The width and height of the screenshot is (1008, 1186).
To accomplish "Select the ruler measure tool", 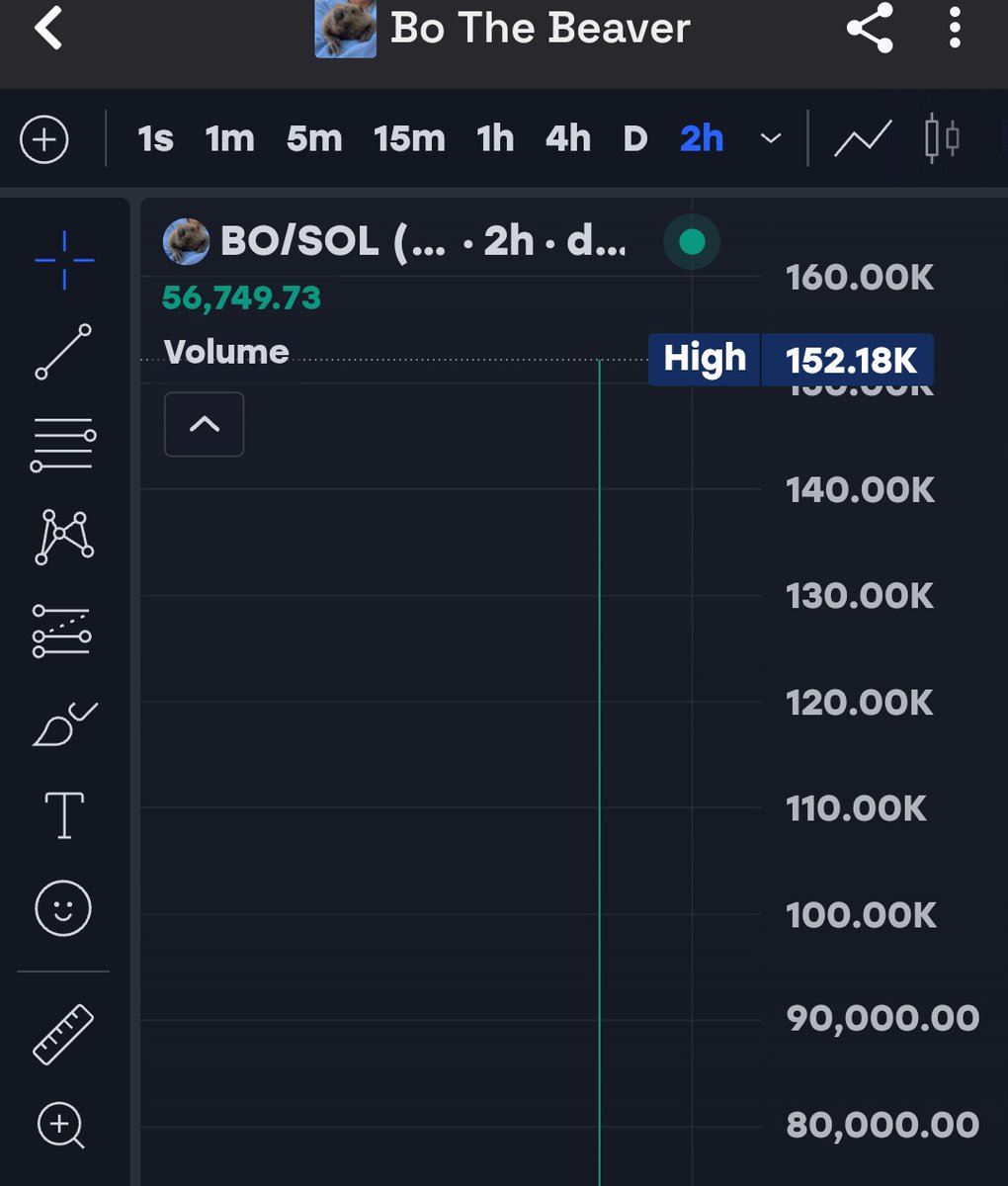I will [x=63, y=1034].
